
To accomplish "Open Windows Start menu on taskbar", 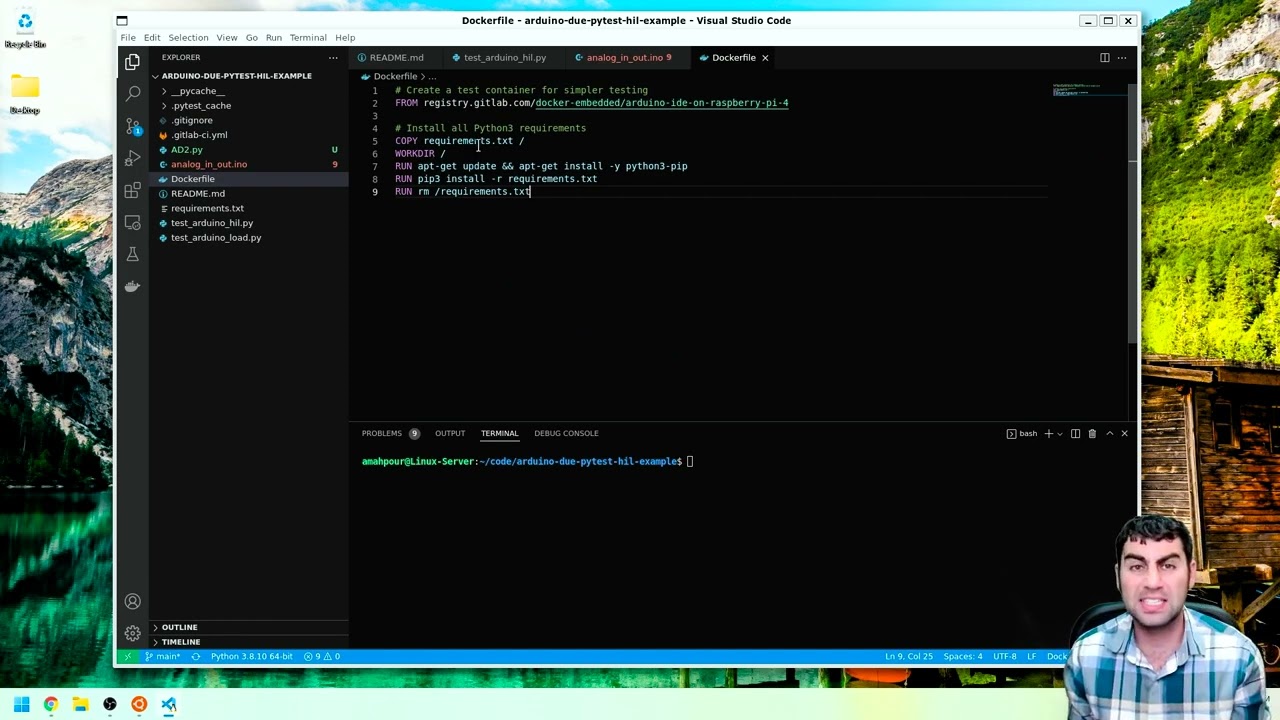I will [21, 704].
